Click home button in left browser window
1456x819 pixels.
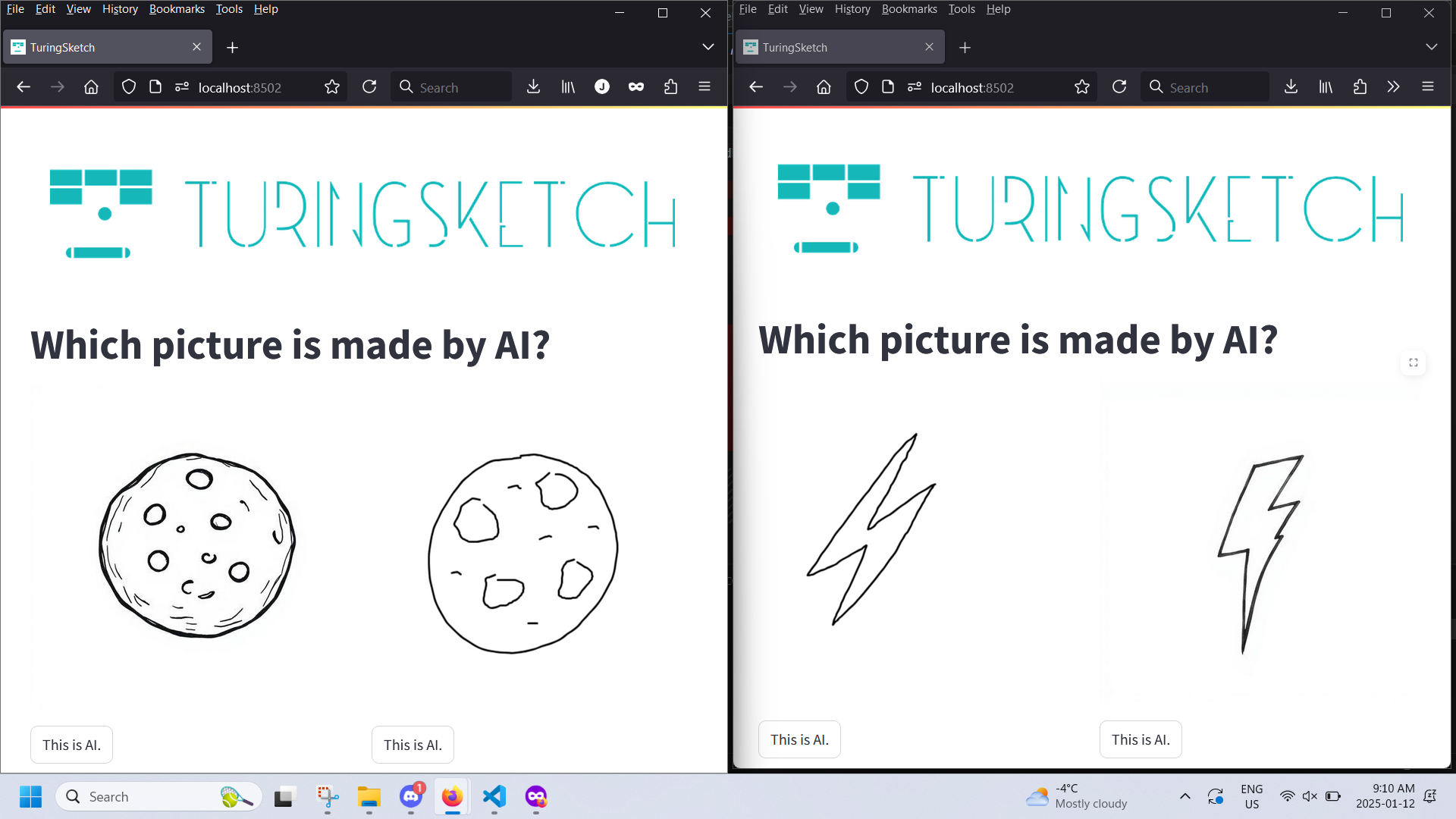(91, 87)
